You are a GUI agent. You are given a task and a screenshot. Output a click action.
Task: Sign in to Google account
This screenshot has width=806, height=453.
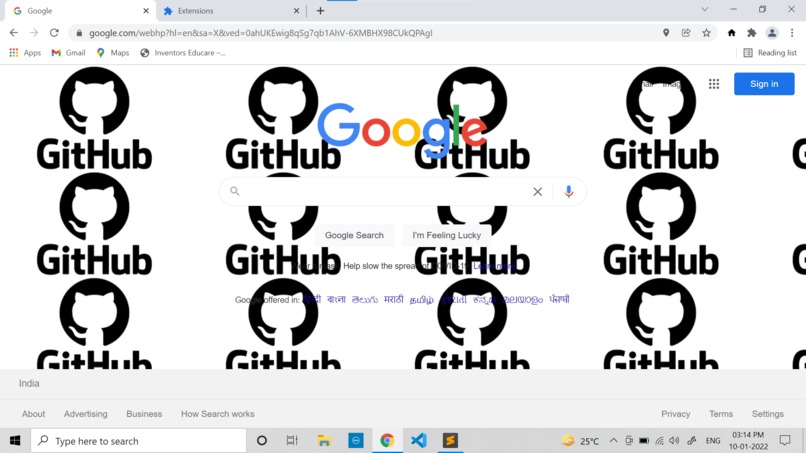click(x=764, y=84)
